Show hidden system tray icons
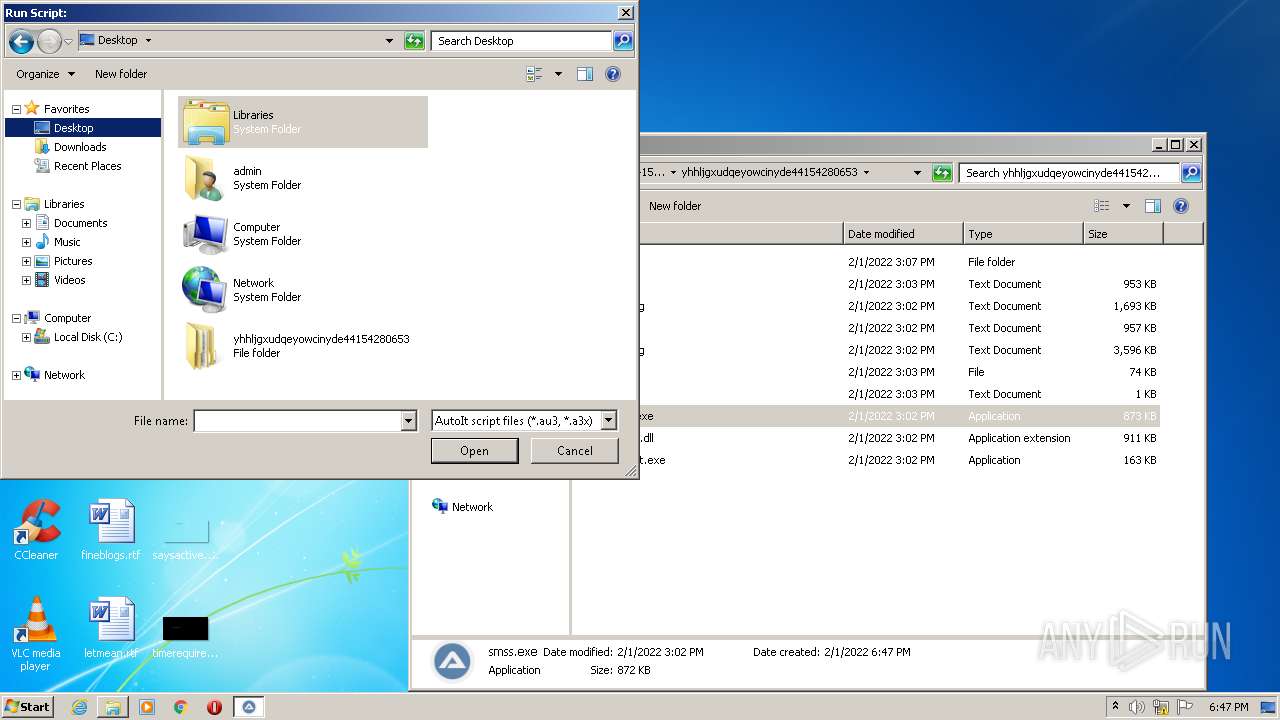Screen dimensions: 1280x720 click(1115, 707)
